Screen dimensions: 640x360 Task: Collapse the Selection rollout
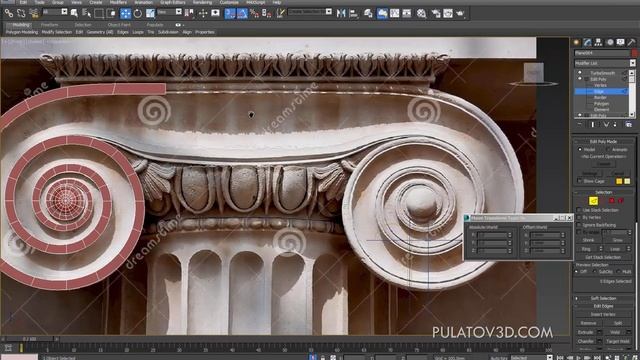[603, 192]
